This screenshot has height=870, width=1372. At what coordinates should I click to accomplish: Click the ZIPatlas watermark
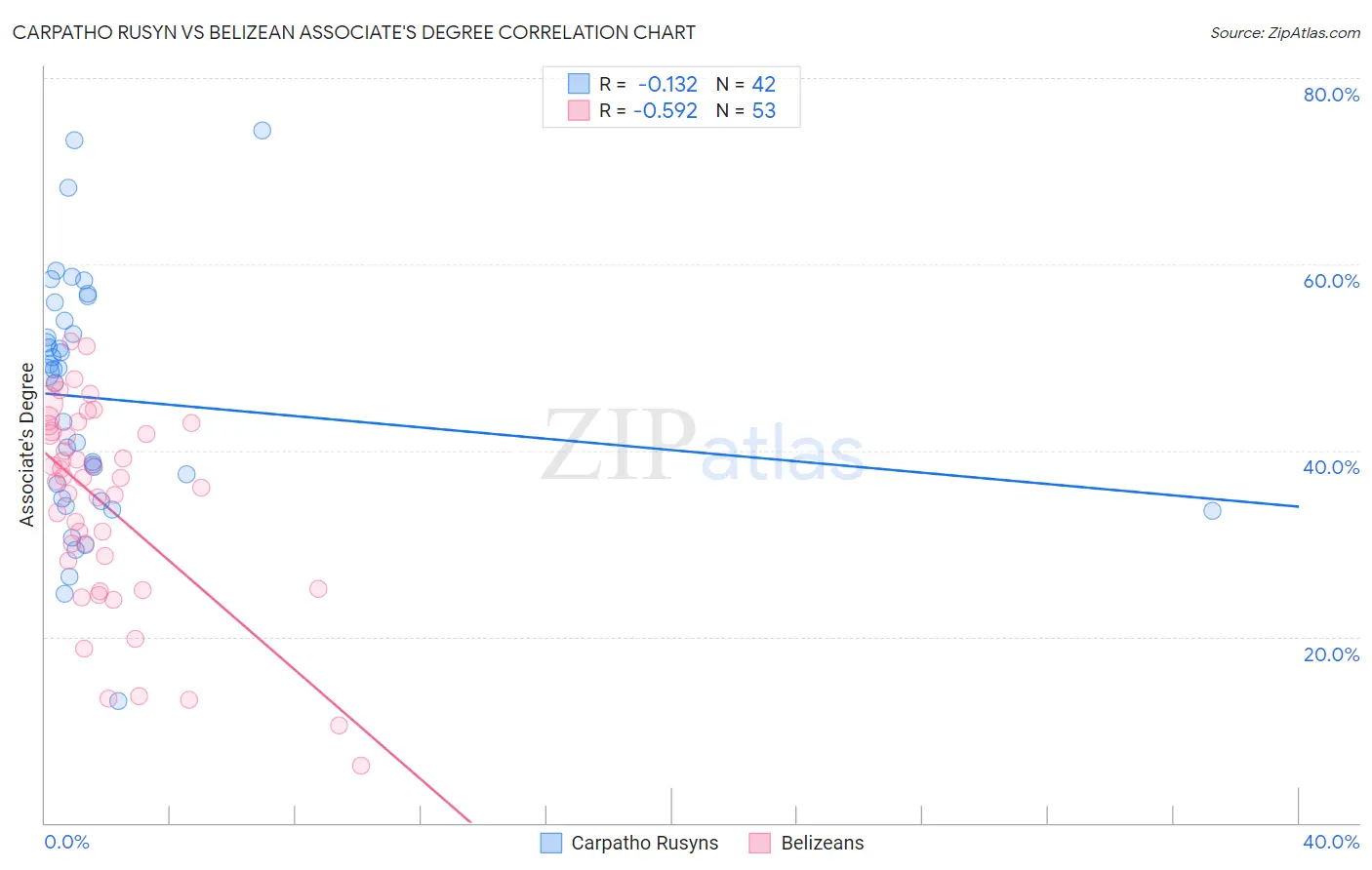pos(703,447)
